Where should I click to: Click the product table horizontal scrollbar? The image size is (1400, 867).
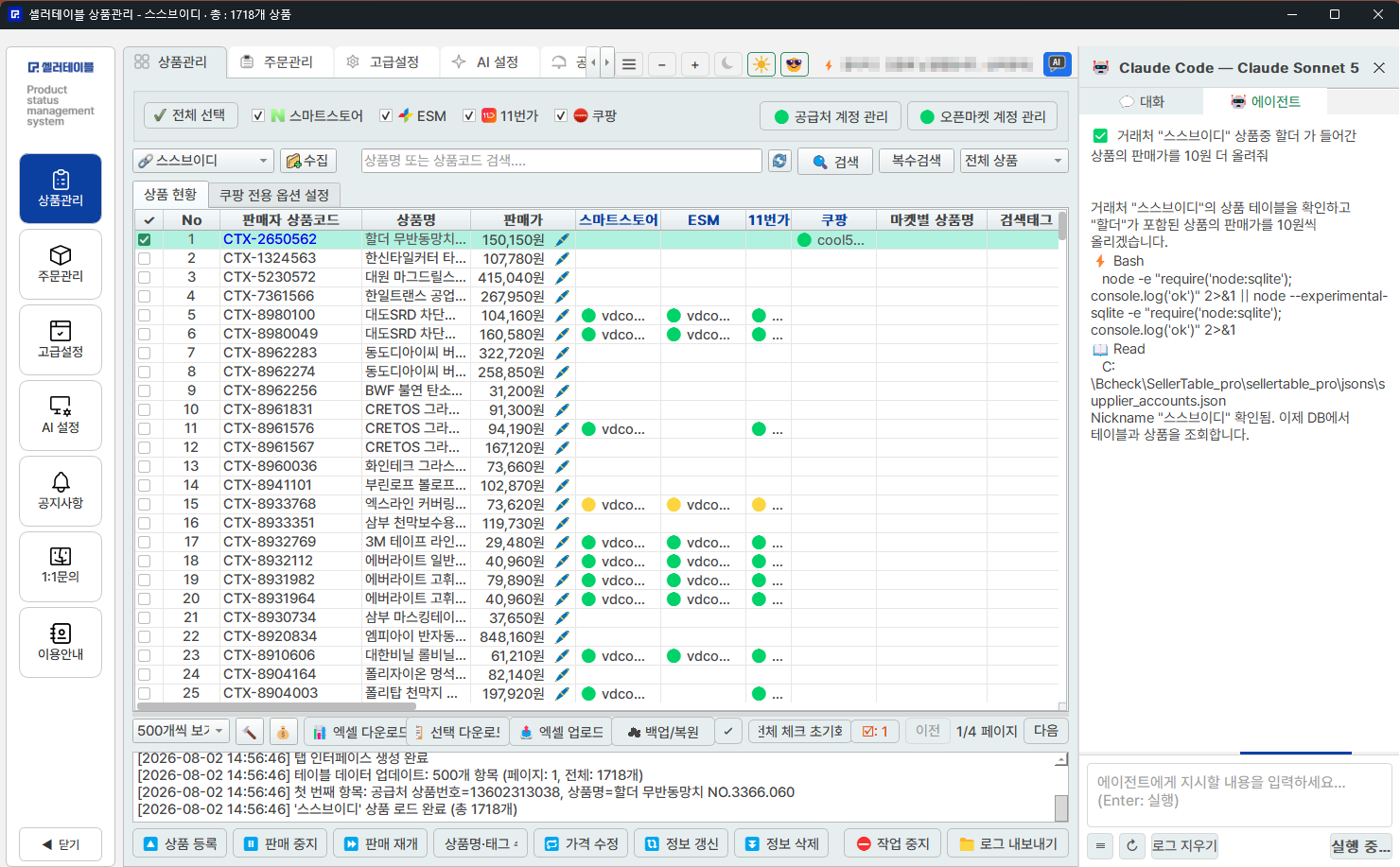click(x=276, y=706)
